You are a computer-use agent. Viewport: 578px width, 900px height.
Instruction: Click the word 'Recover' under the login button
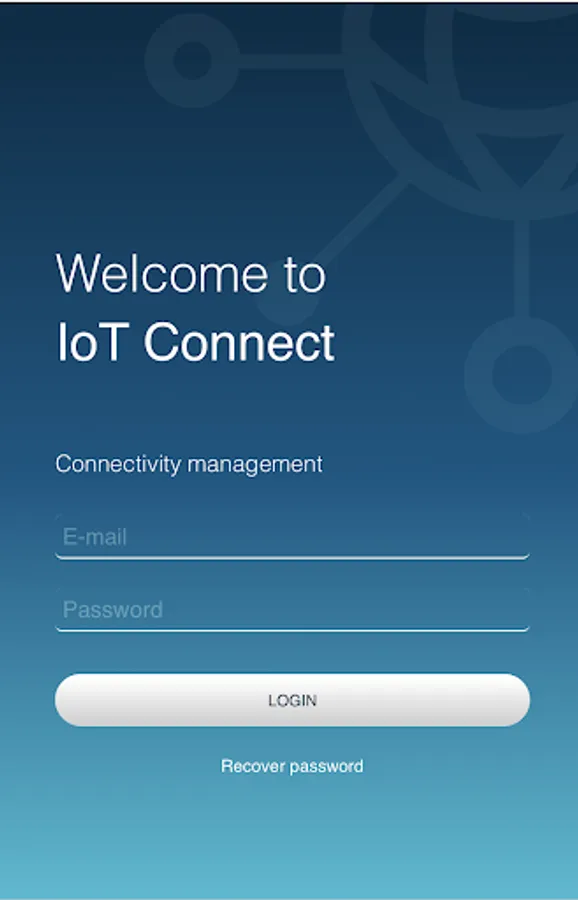pyautogui.click(x=253, y=766)
